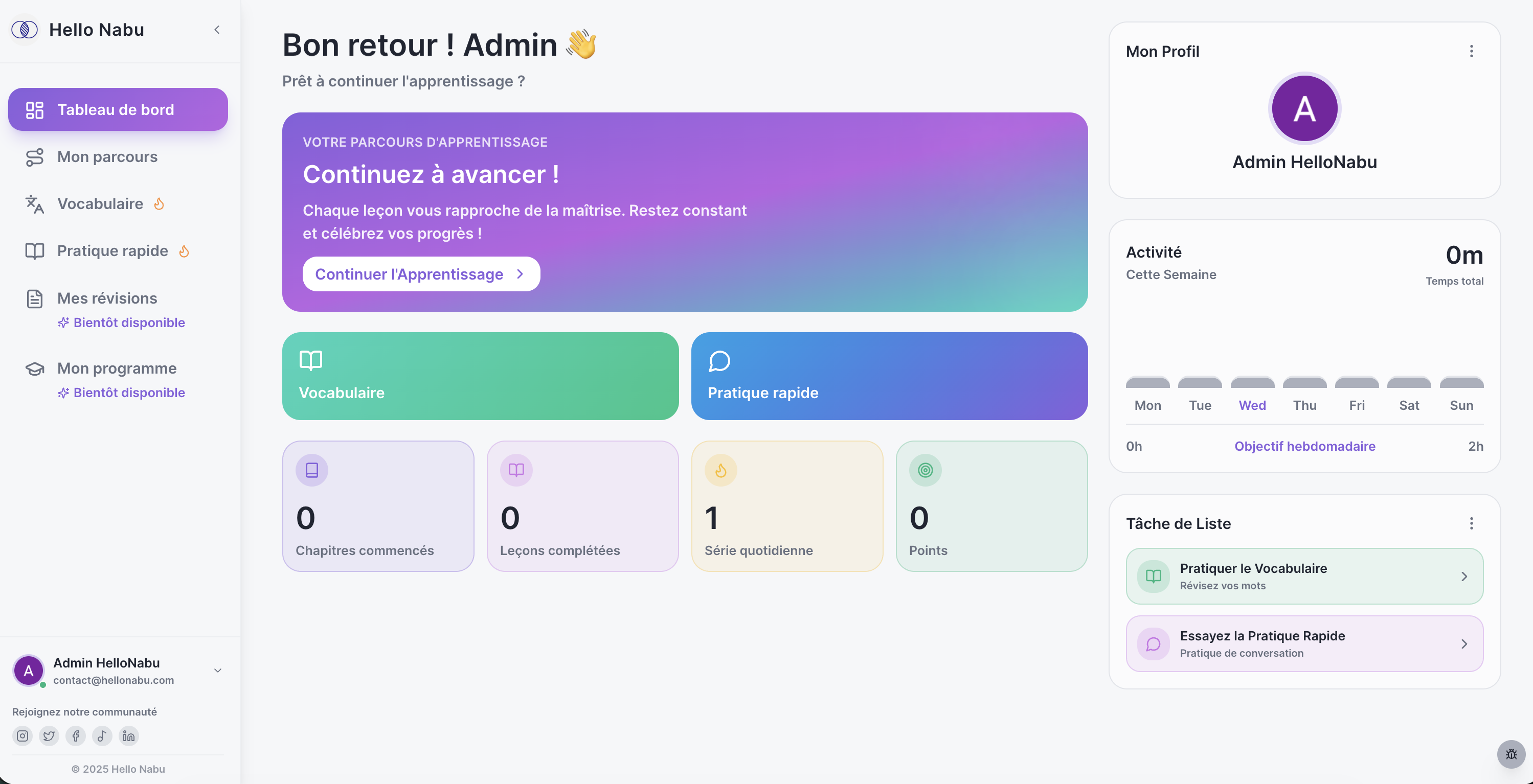This screenshot has height=784, width=1533.
Task: Go to Mon parcours in sidebar
Action: [x=107, y=156]
